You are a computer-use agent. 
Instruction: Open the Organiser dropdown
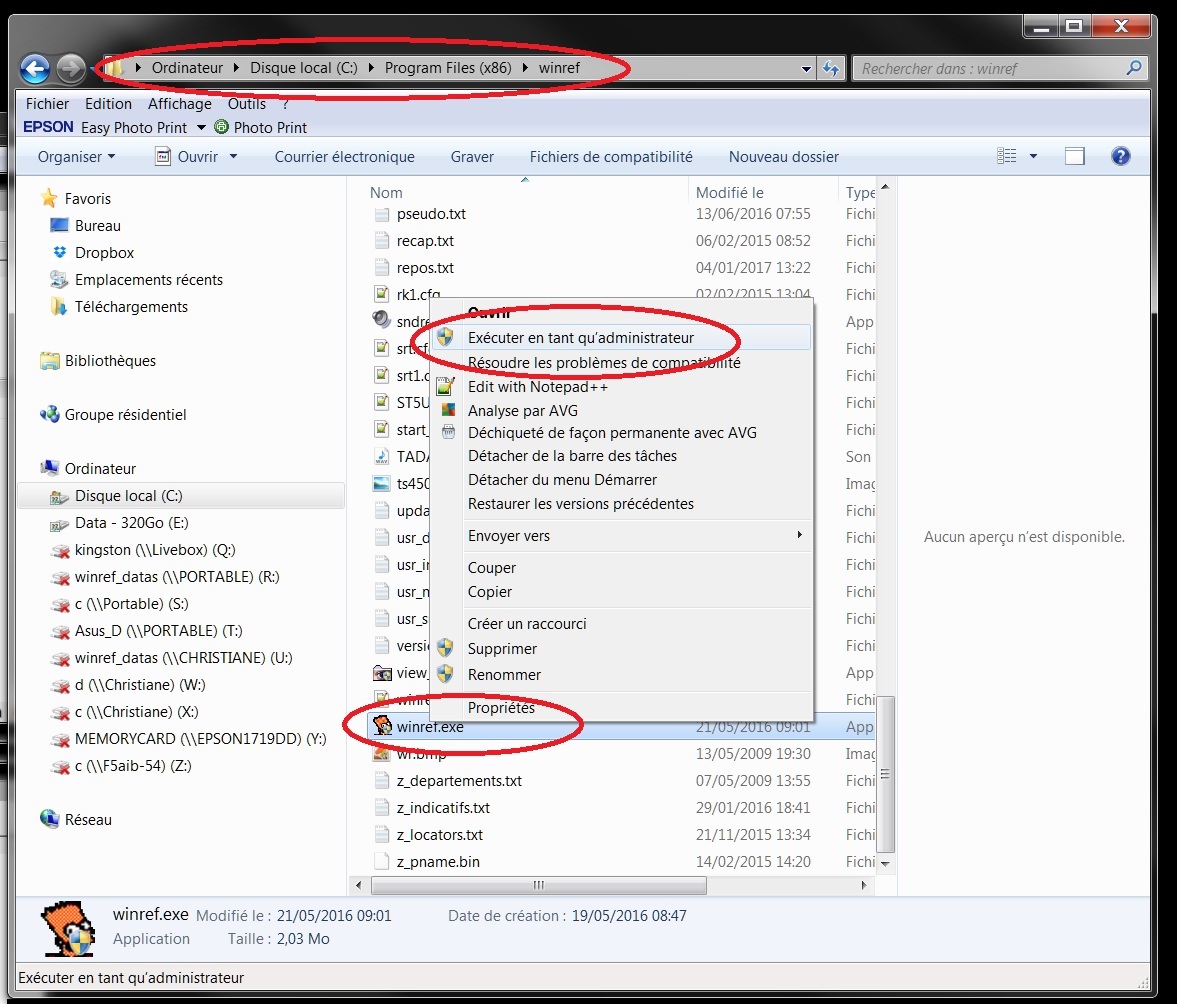click(77, 156)
